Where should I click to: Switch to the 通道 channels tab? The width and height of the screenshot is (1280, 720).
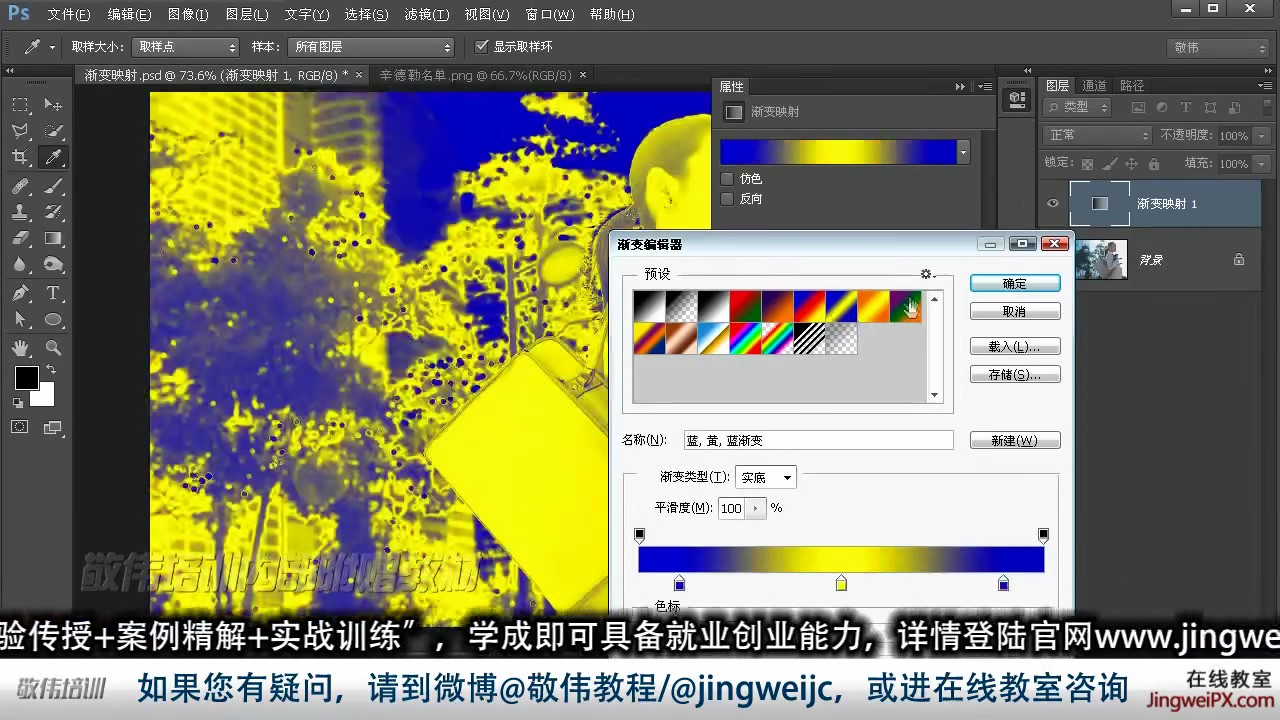pos(1095,86)
